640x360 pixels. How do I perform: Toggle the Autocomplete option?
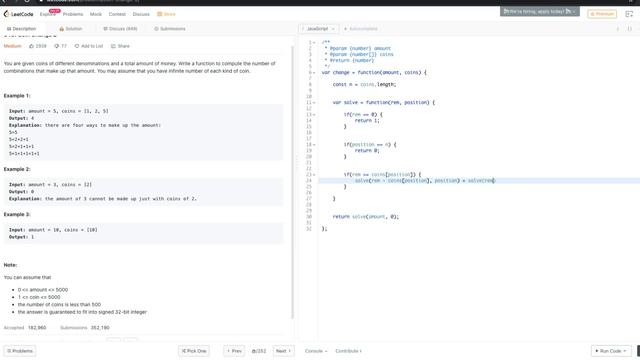click(x=361, y=29)
